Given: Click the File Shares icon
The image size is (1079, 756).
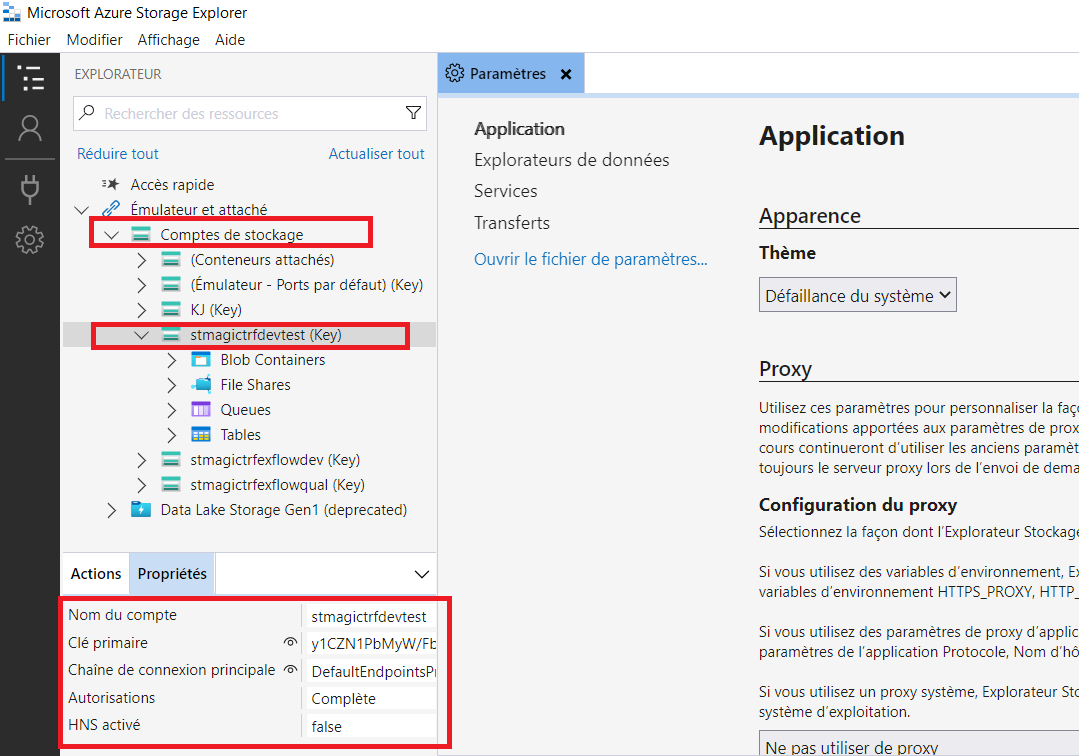Looking at the screenshot, I should [201, 385].
